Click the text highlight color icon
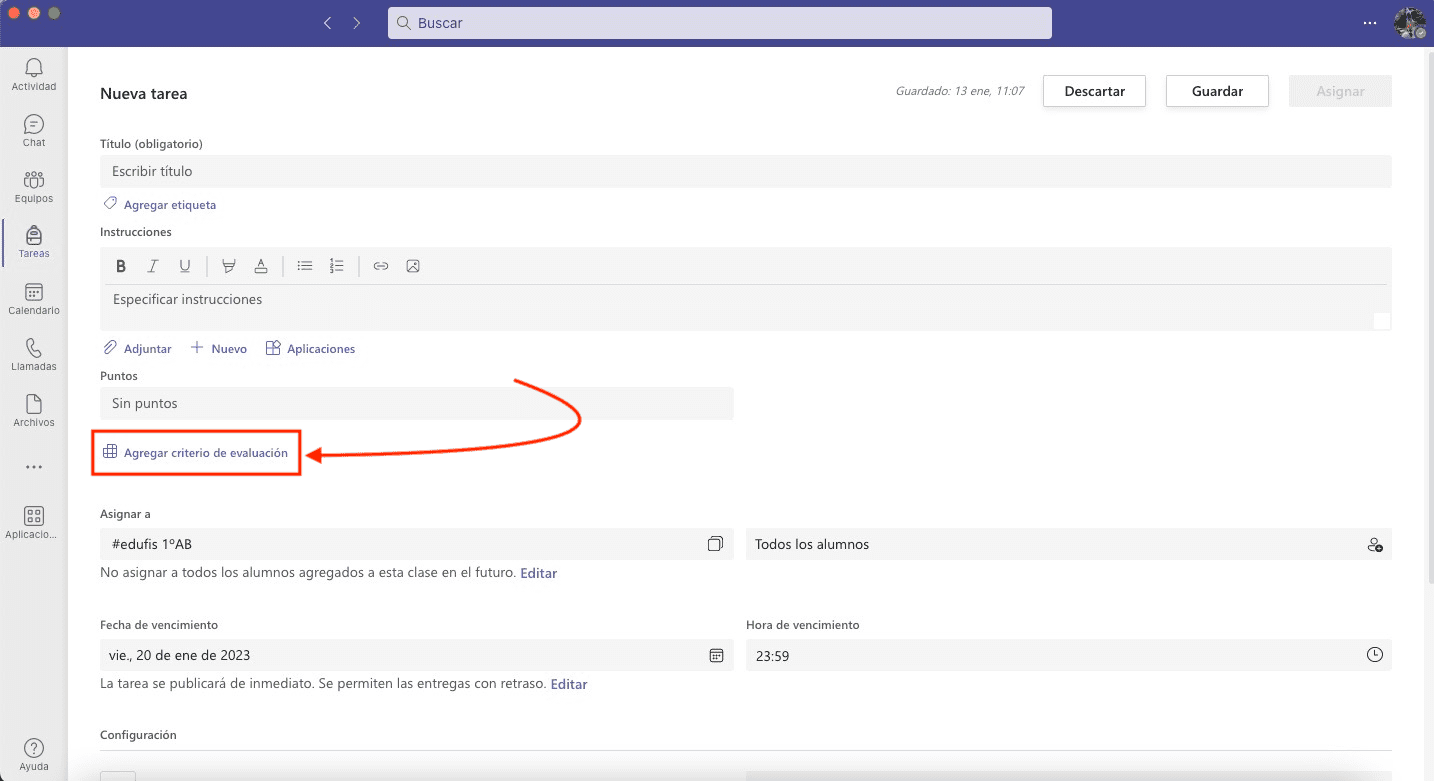 coord(229,266)
